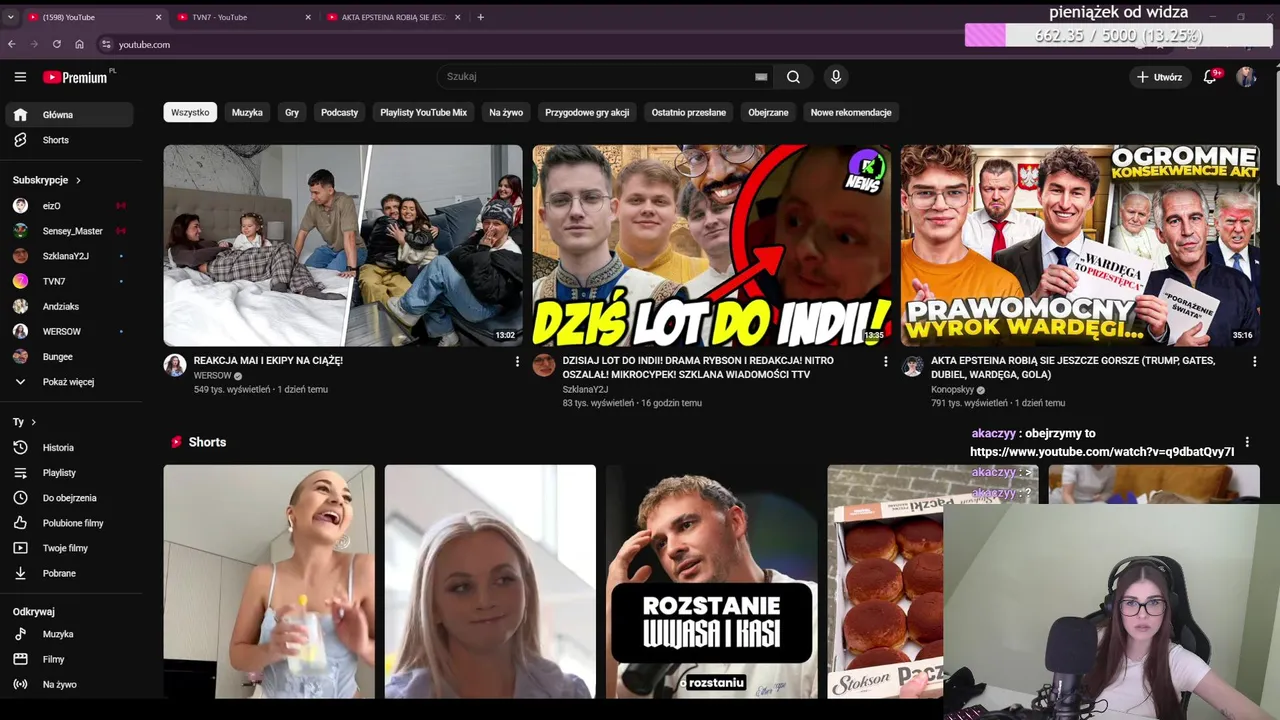Start voice search with microphone icon
The width and height of the screenshot is (1280, 720).
pos(836,77)
